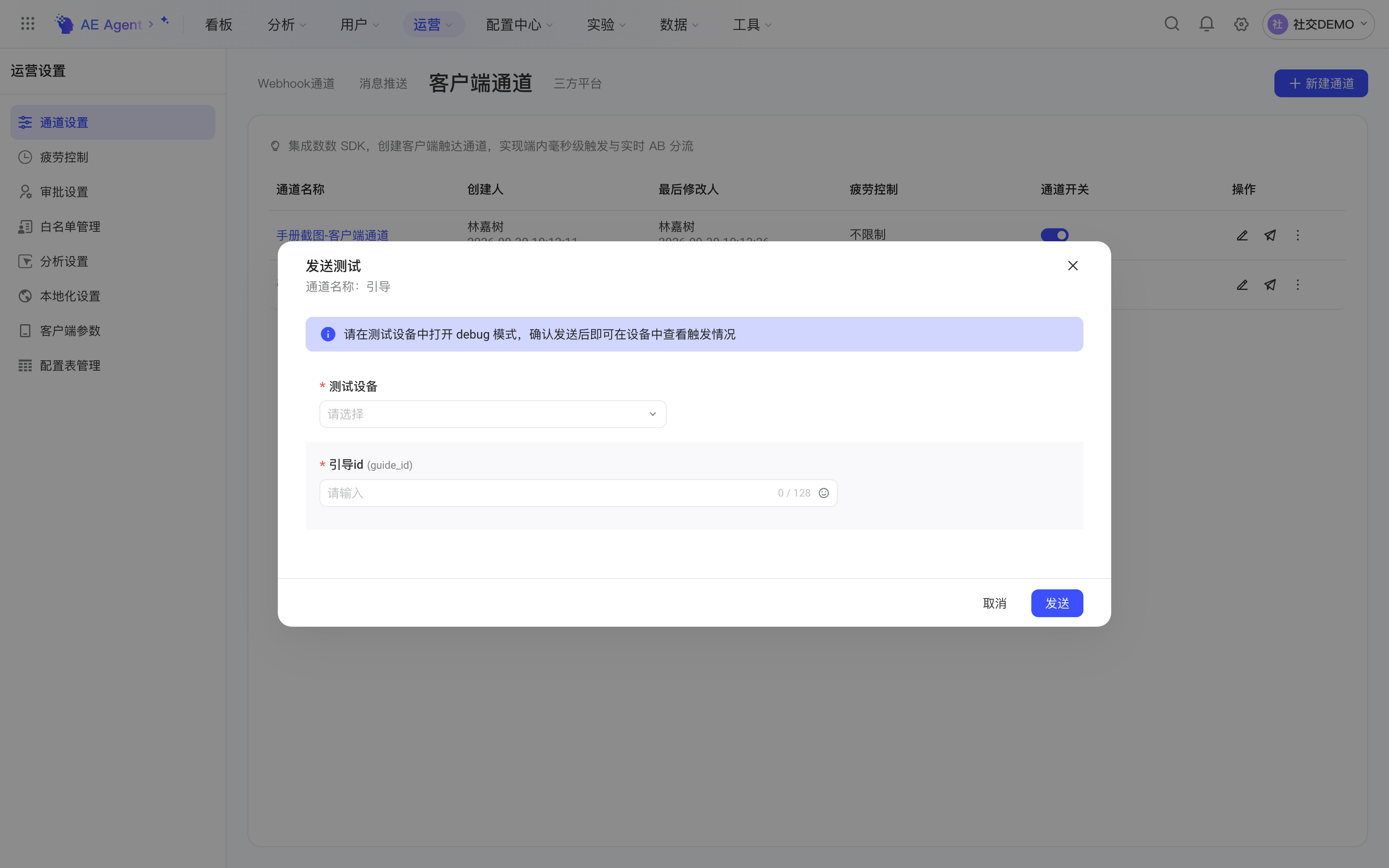Open the 社交DEMO account dropdown

tap(1318, 24)
